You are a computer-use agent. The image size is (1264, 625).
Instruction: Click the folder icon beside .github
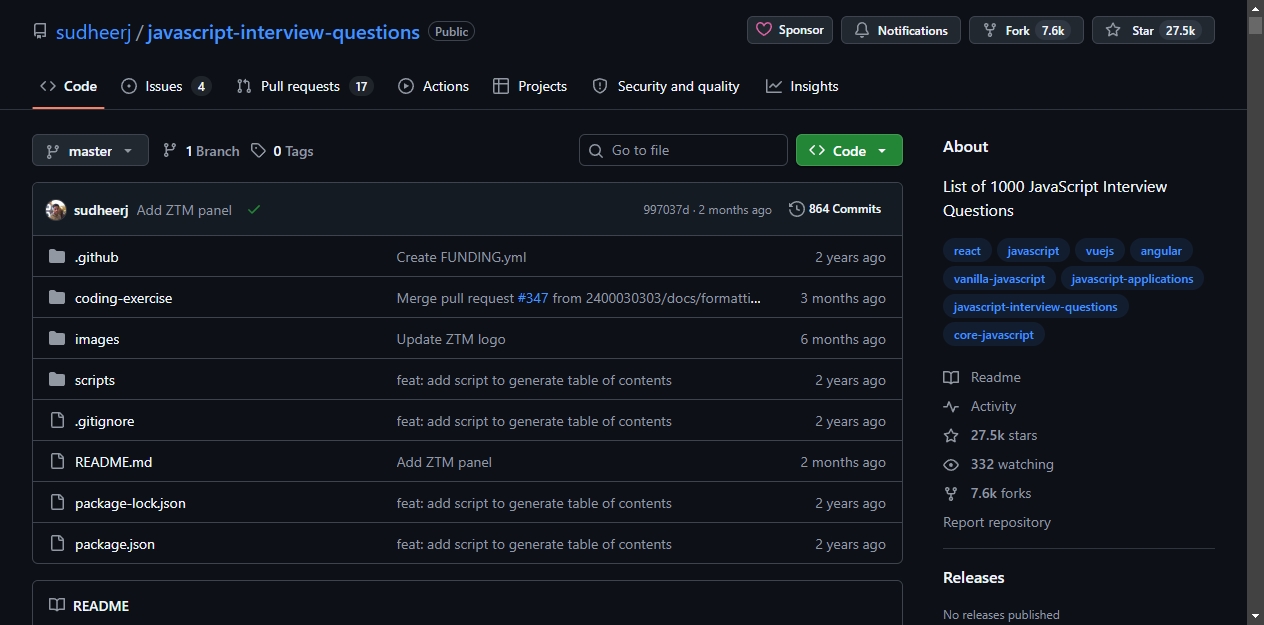[57, 257]
